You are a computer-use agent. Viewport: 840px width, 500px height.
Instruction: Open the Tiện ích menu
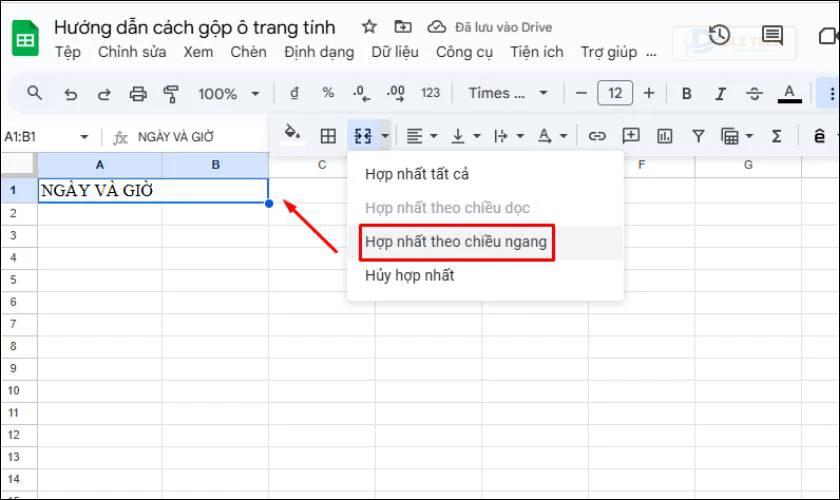click(536, 52)
